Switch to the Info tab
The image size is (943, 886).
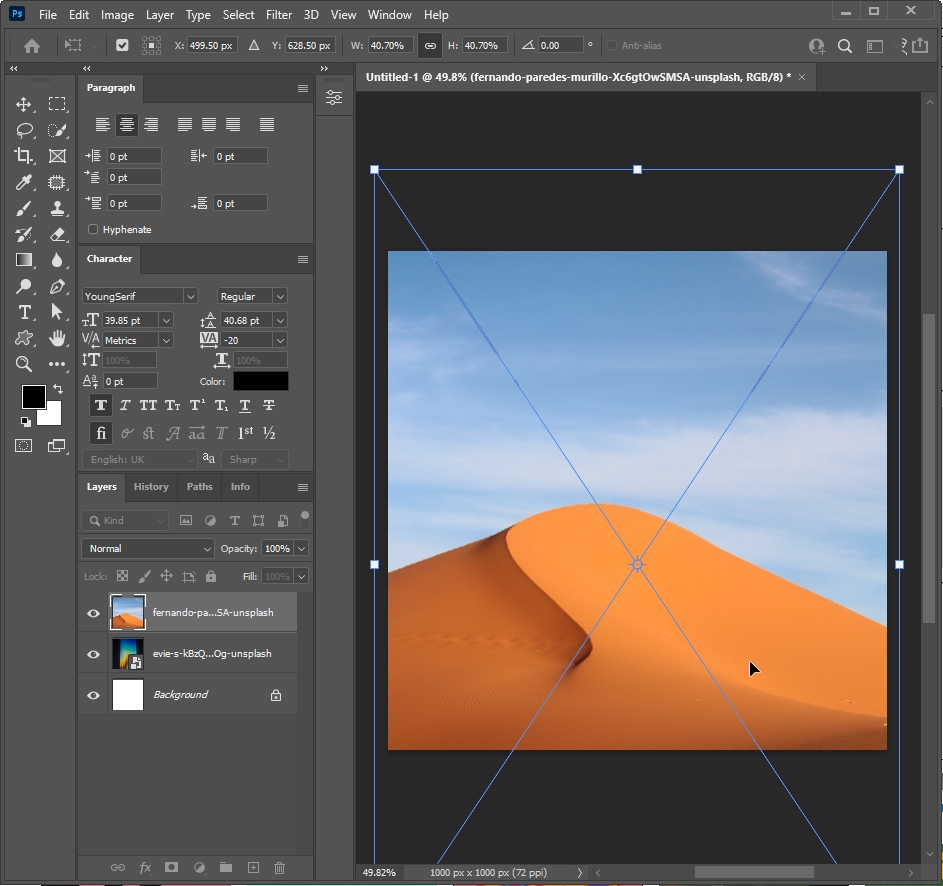(240, 487)
